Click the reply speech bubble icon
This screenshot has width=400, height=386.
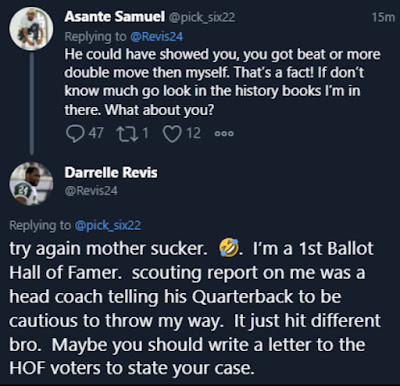[x=75, y=134]
